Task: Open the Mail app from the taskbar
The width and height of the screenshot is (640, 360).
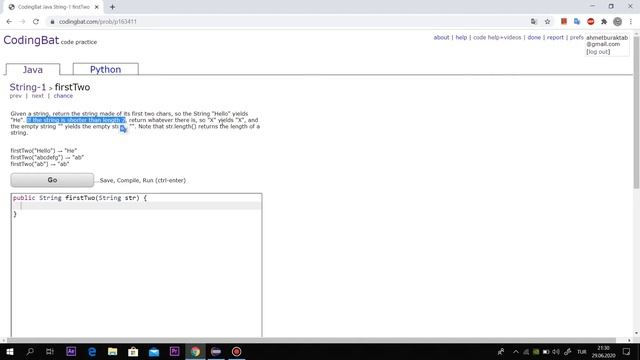Action: pos(154,351)
